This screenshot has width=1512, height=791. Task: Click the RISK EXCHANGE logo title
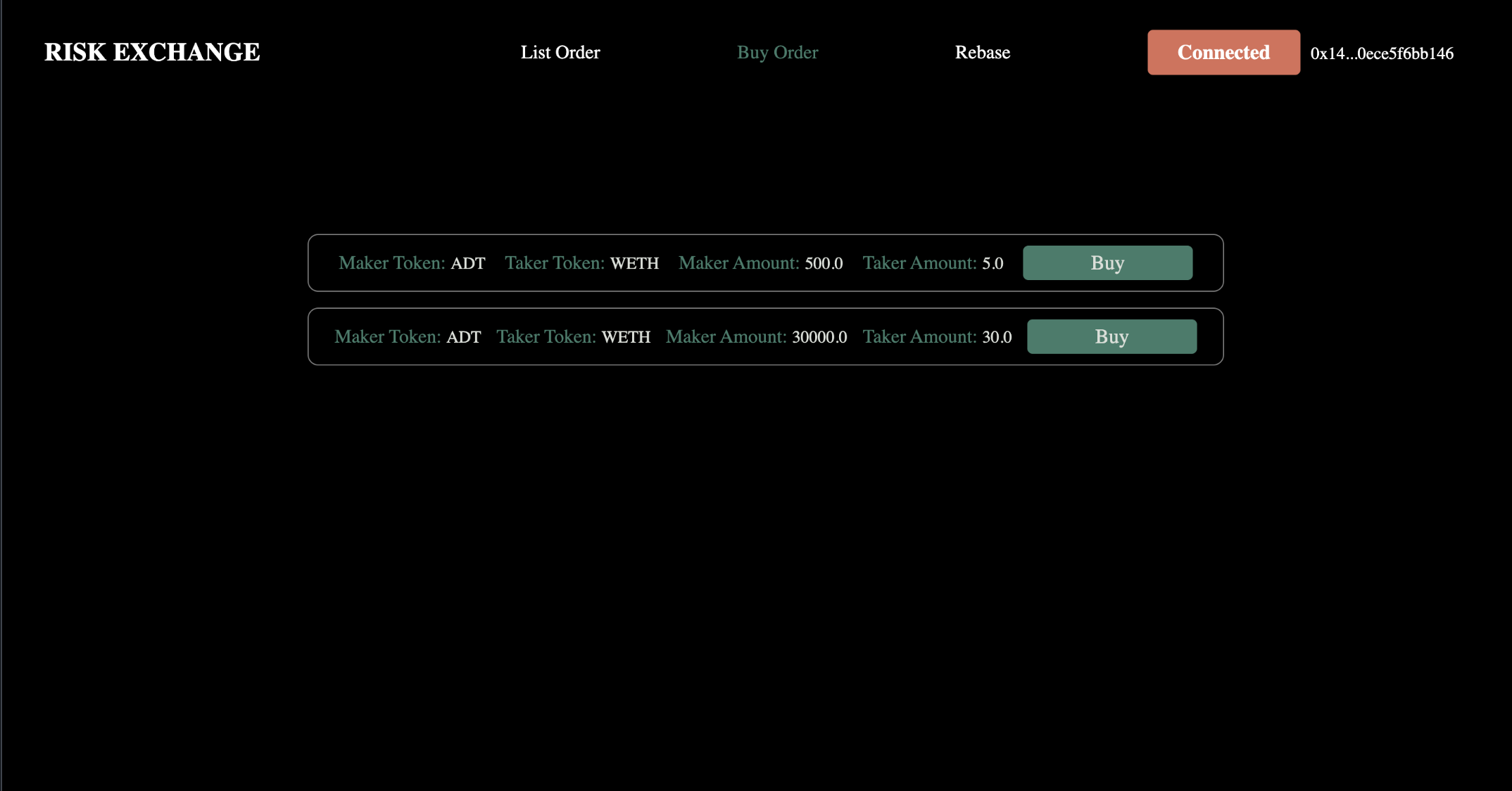click(152, 52)
